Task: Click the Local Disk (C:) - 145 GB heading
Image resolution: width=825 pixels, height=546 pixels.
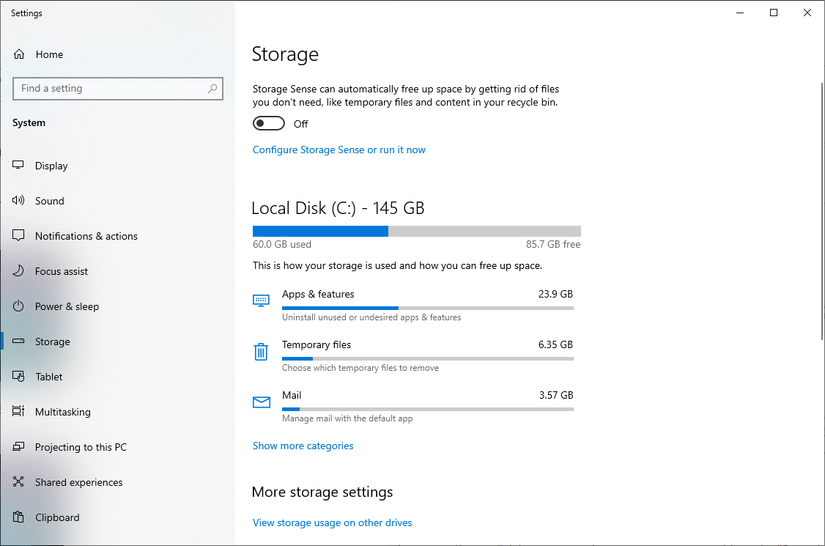Action: (x=338, y=208)
